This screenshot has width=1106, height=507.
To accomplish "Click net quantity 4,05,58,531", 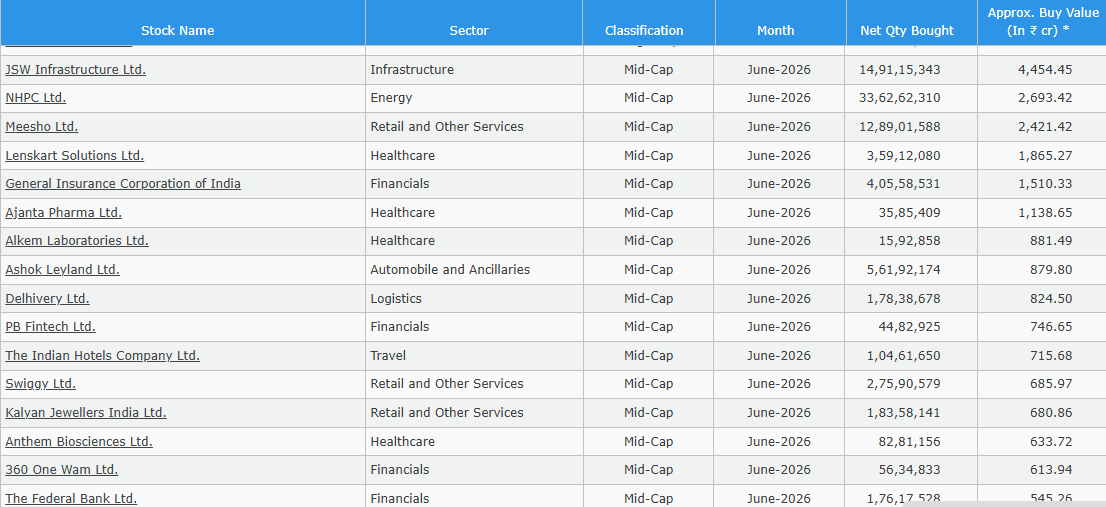I will coord(904,184).
